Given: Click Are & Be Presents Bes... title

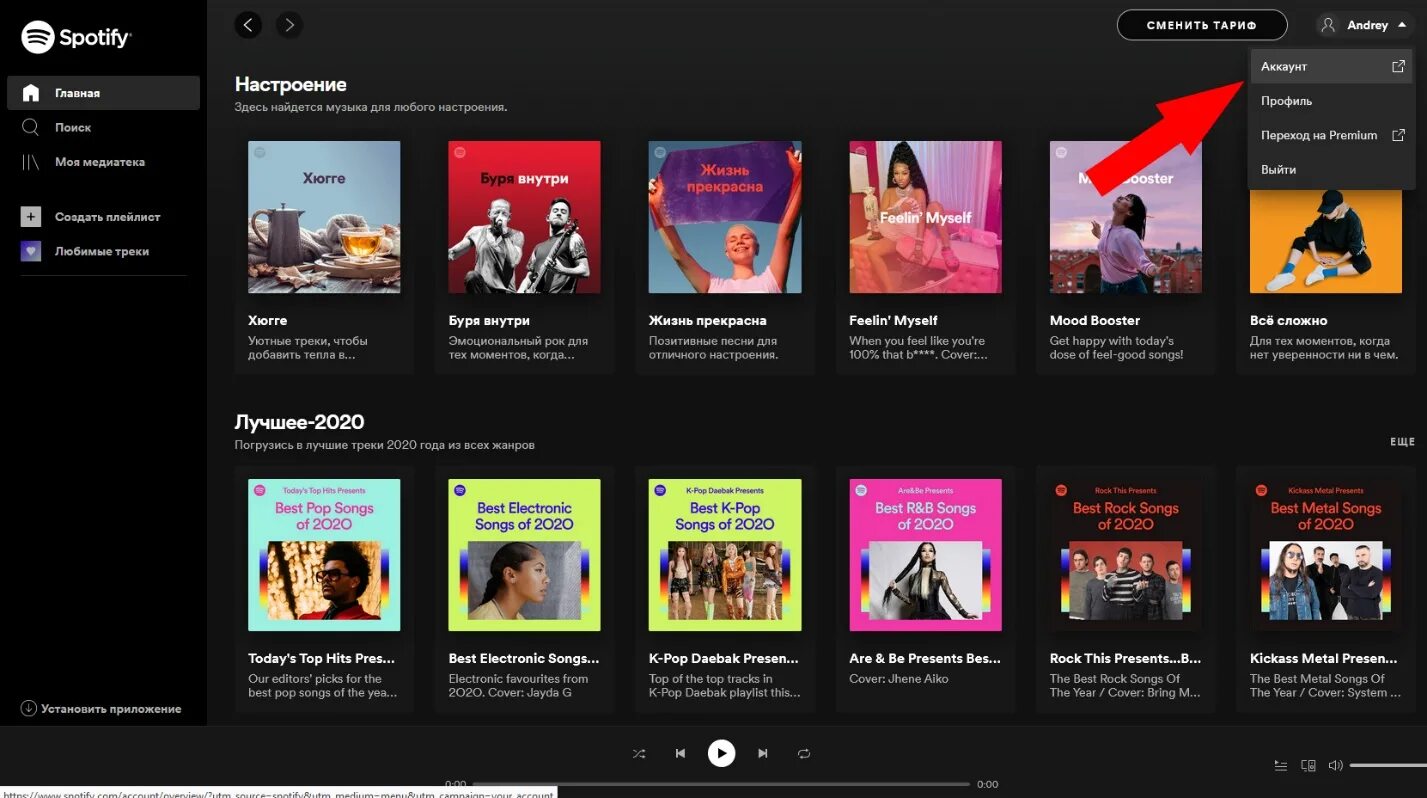Looking at the screenshot, I should (x=925, y=659).
